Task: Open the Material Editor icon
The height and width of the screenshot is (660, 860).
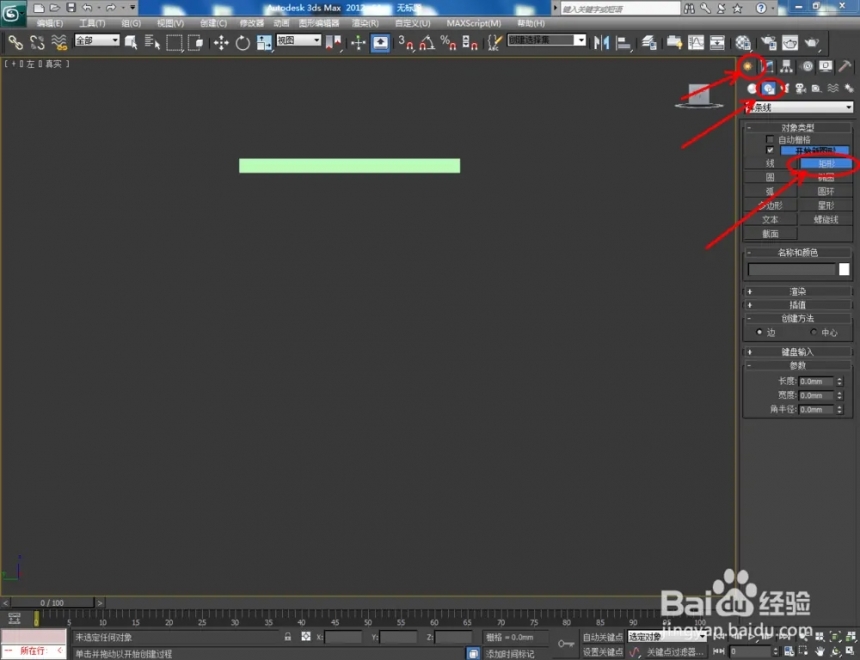Action: [x=743, y=43]
